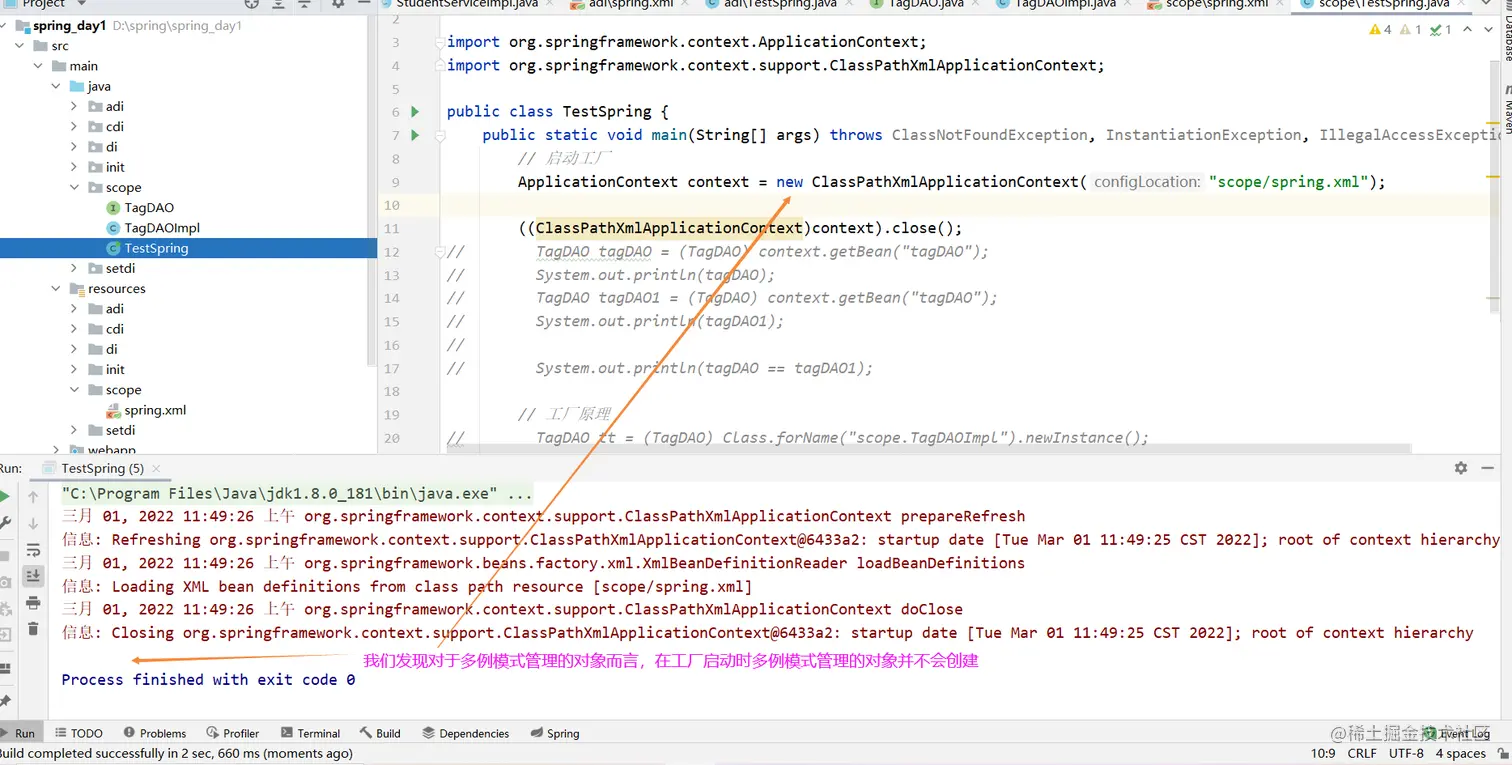
Task: Change file encoding UTF-8 in status bar
Action: [x=1406, y=753]
